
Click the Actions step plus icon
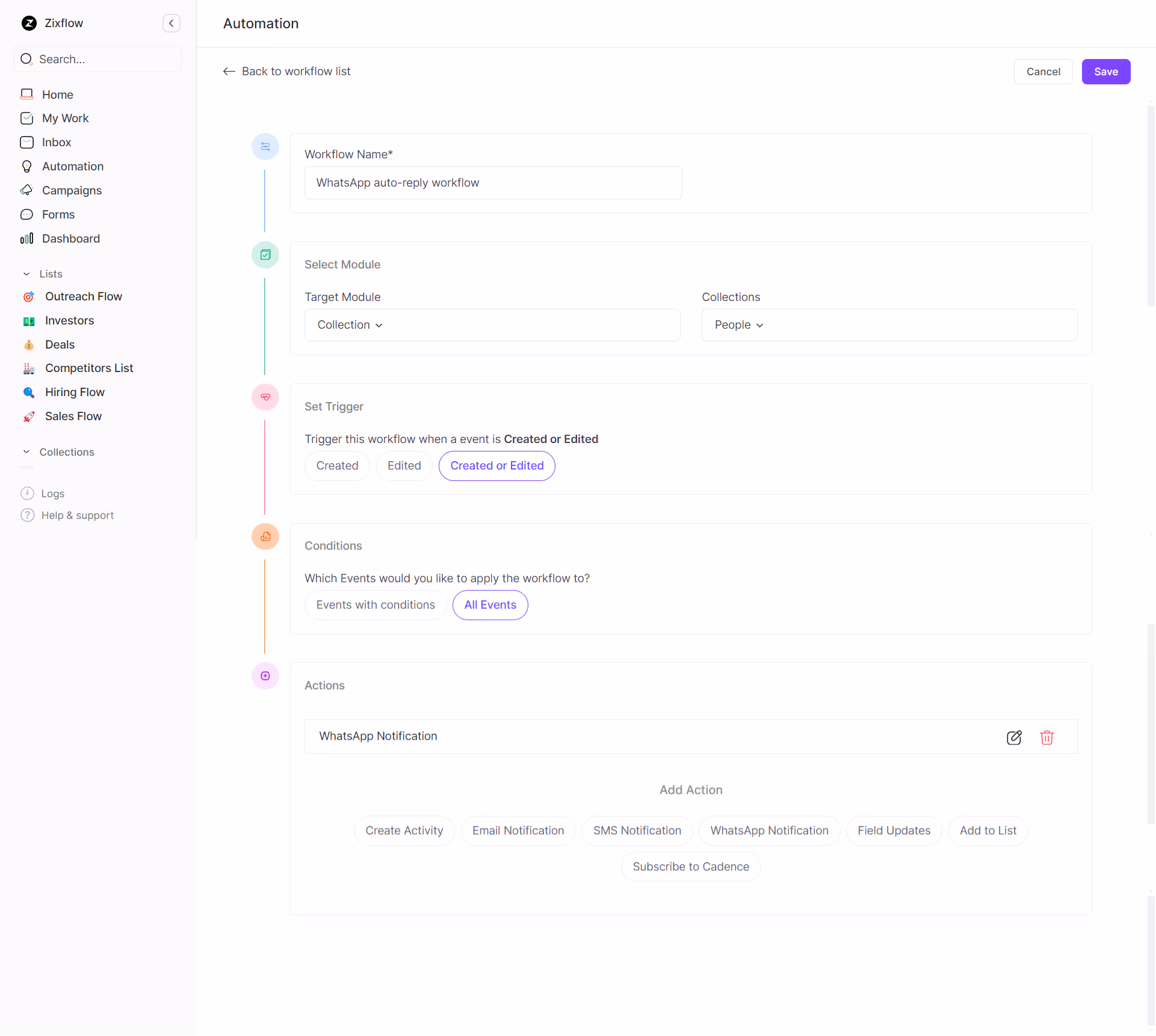pos(265,676)
